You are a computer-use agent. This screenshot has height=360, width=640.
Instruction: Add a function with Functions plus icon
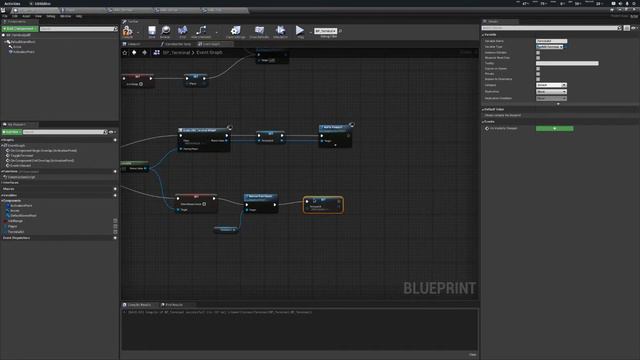coord(115,171)
